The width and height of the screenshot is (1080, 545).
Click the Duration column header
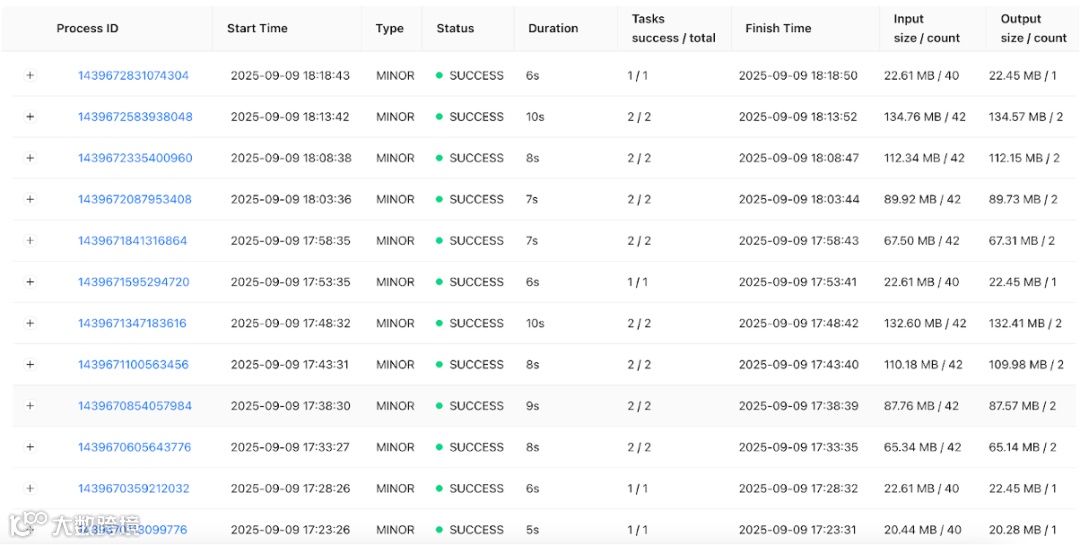(x=553, y=28)
